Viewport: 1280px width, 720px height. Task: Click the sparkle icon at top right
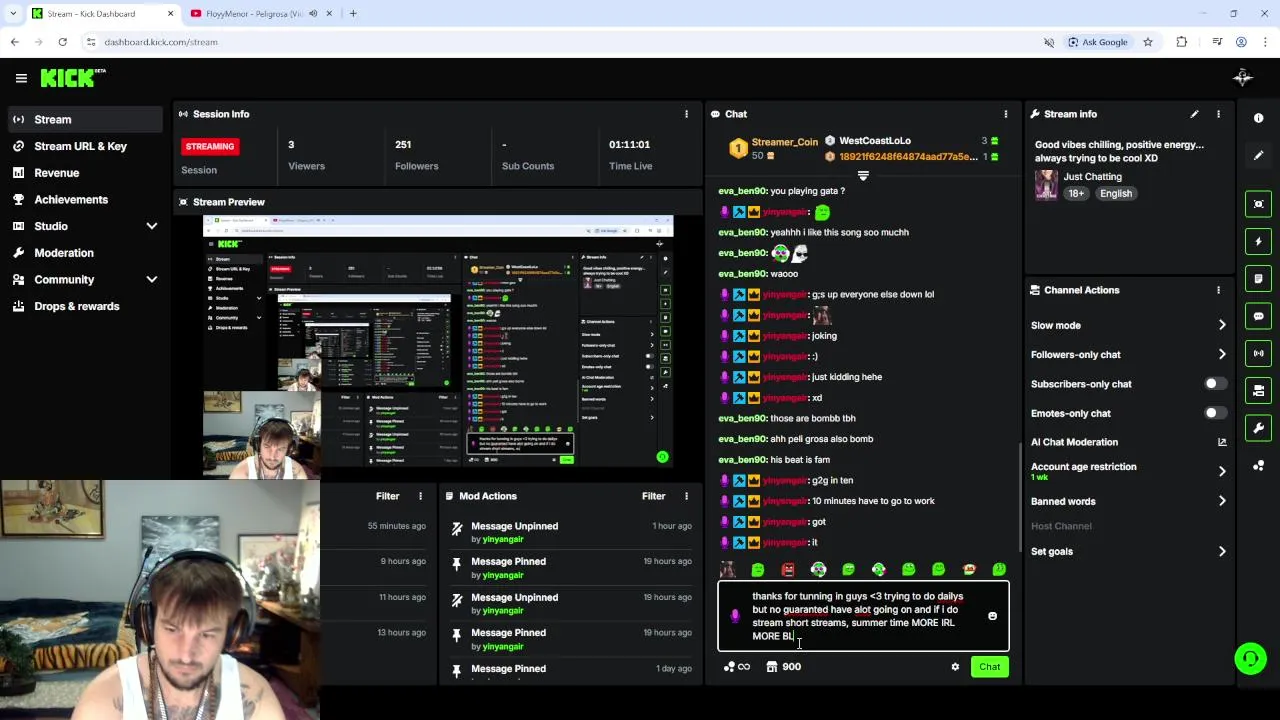click(x=1243, y=78)
